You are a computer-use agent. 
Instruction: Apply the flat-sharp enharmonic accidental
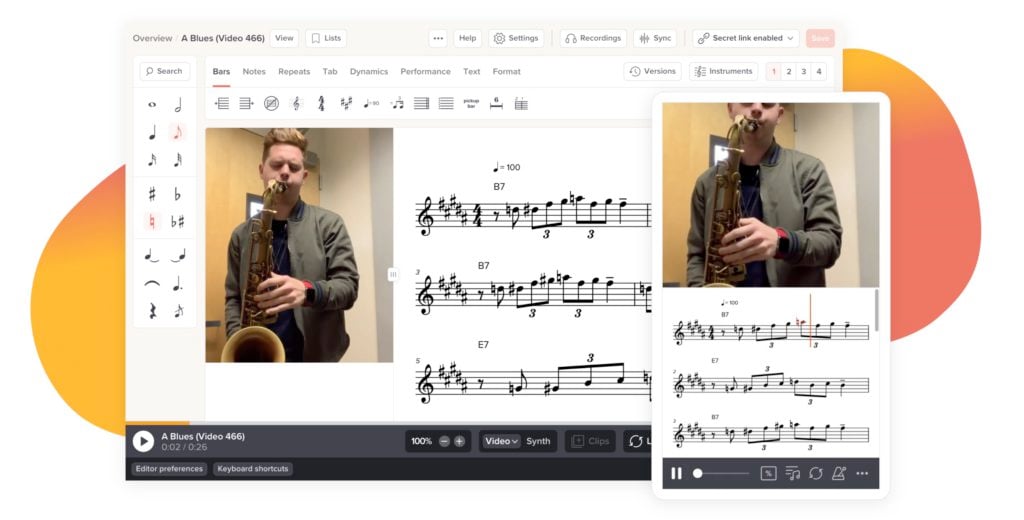click(x=178, y=221)
